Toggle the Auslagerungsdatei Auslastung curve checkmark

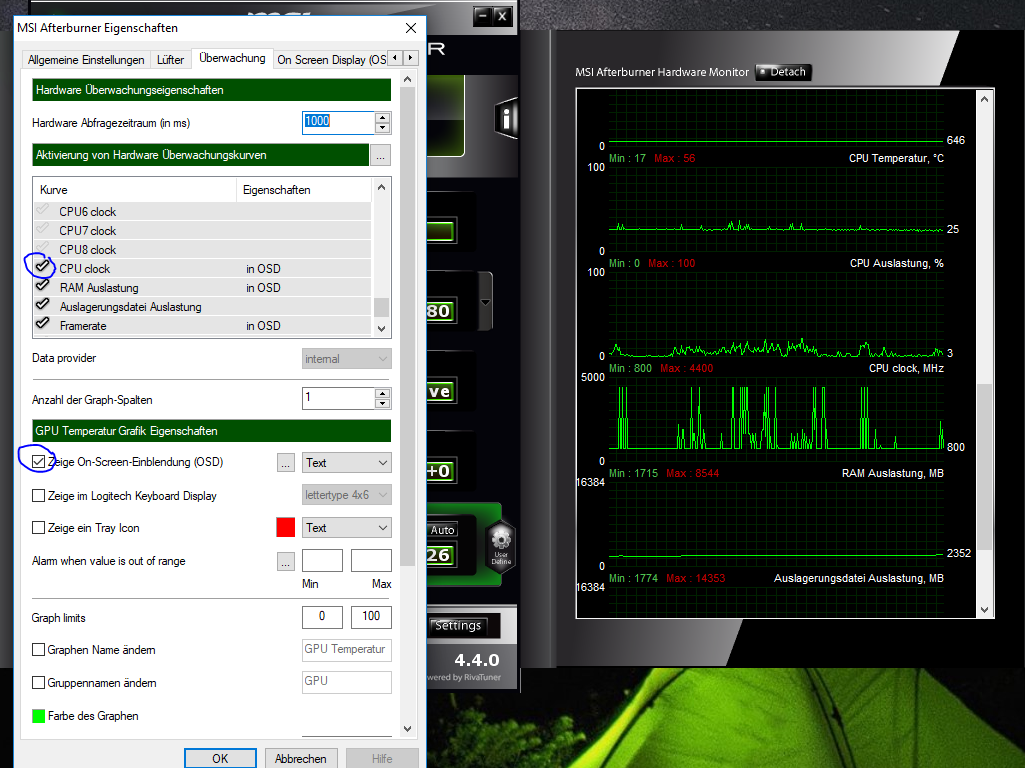(x=43, y=305)
